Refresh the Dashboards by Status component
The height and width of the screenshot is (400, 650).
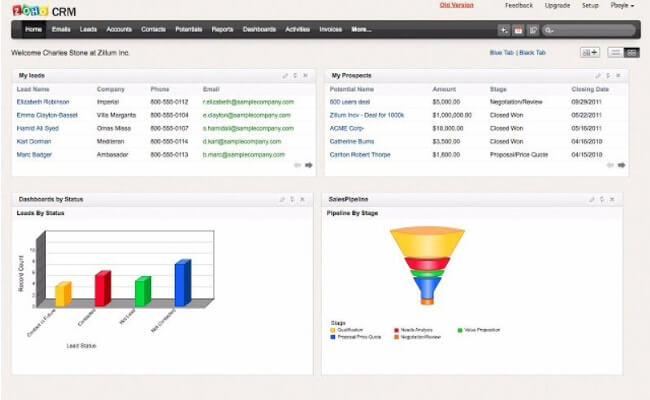[x=292, y=200]
